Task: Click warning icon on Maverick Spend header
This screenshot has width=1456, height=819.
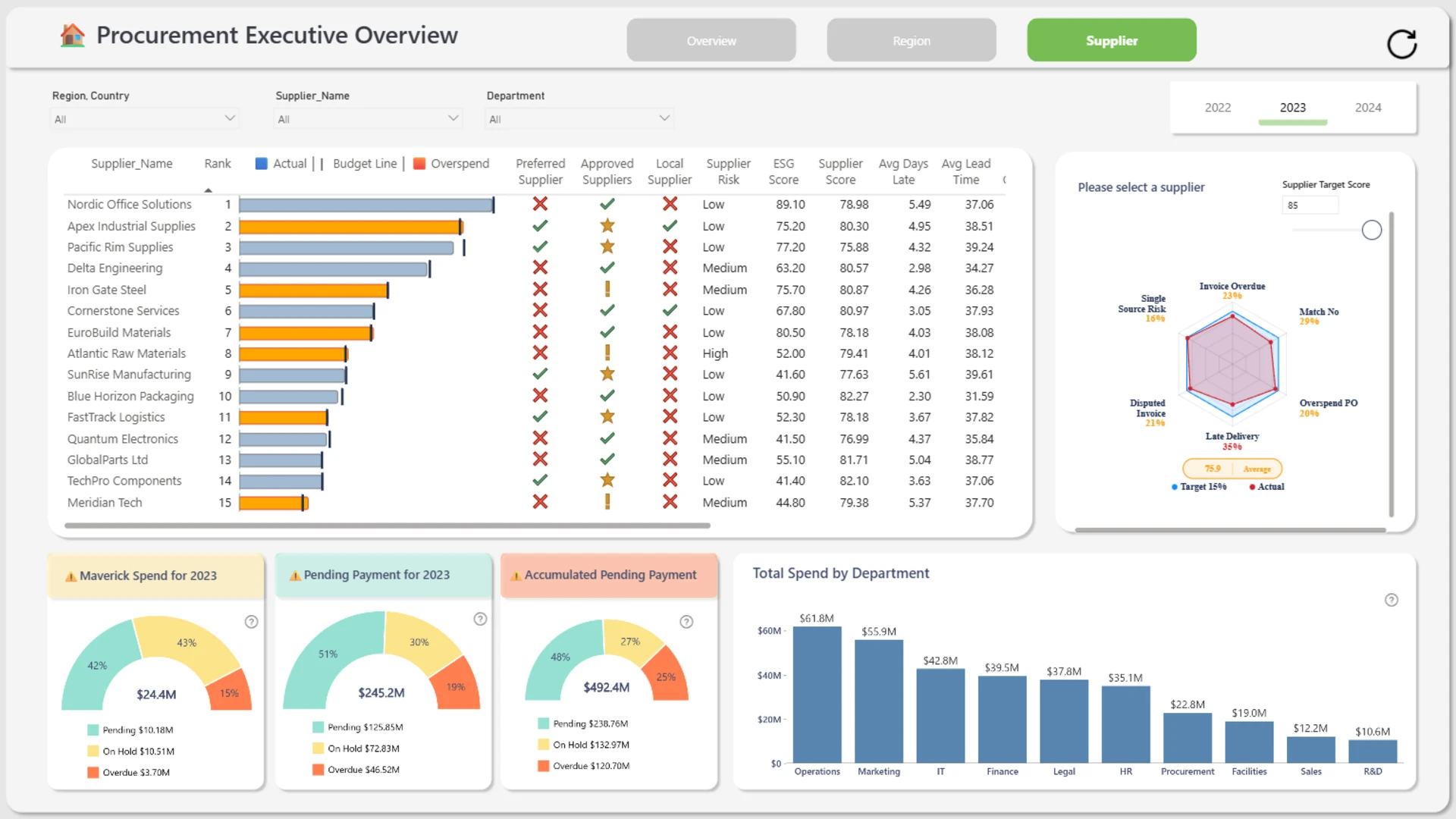Action: (71, 576)
